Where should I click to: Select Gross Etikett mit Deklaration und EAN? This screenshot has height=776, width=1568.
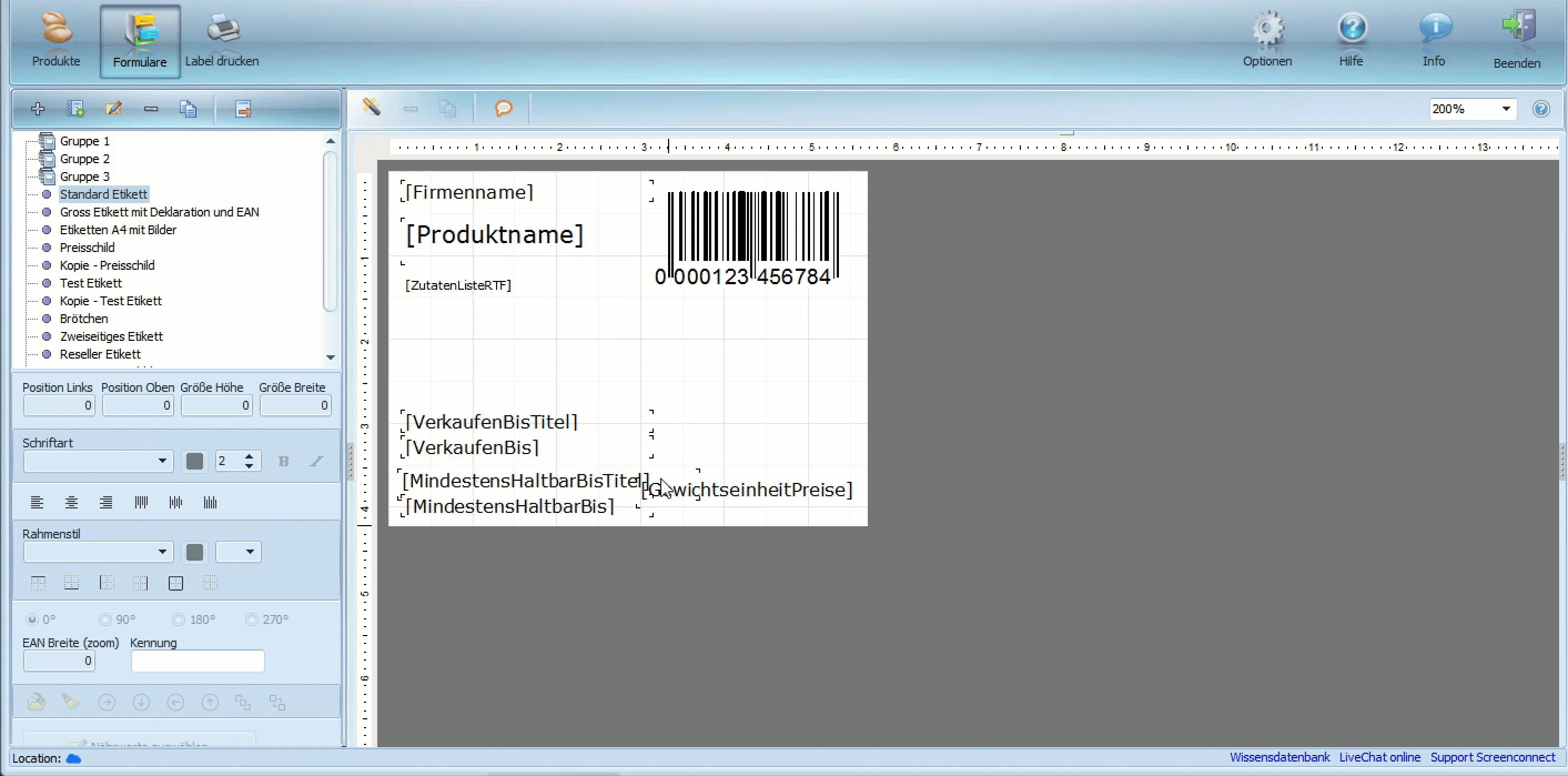159,212
